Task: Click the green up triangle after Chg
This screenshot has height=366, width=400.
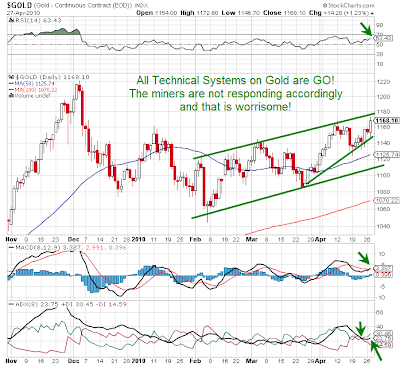Action: [372, 13]
